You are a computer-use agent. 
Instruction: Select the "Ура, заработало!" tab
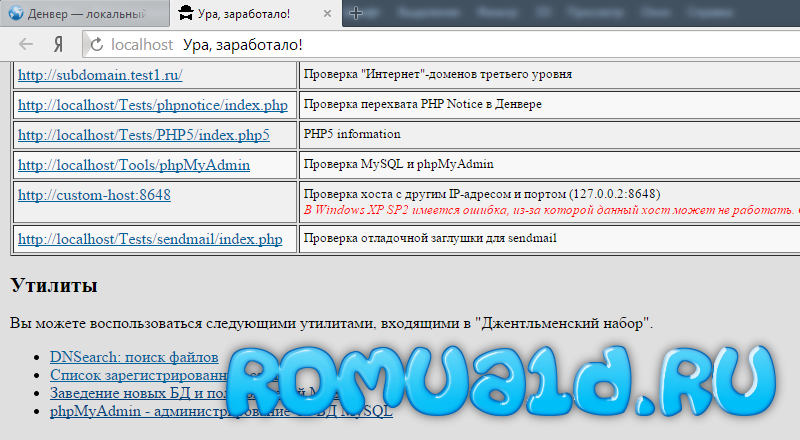pos(255,13)
